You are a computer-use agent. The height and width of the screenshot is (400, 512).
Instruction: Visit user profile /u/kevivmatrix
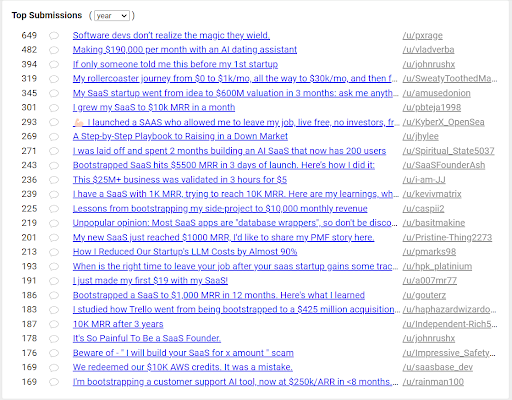click(432, 194)
